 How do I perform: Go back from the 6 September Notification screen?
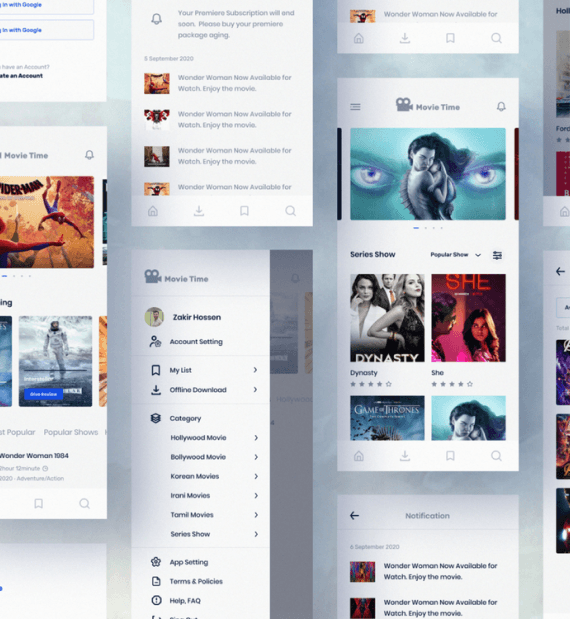click(354, 516)
